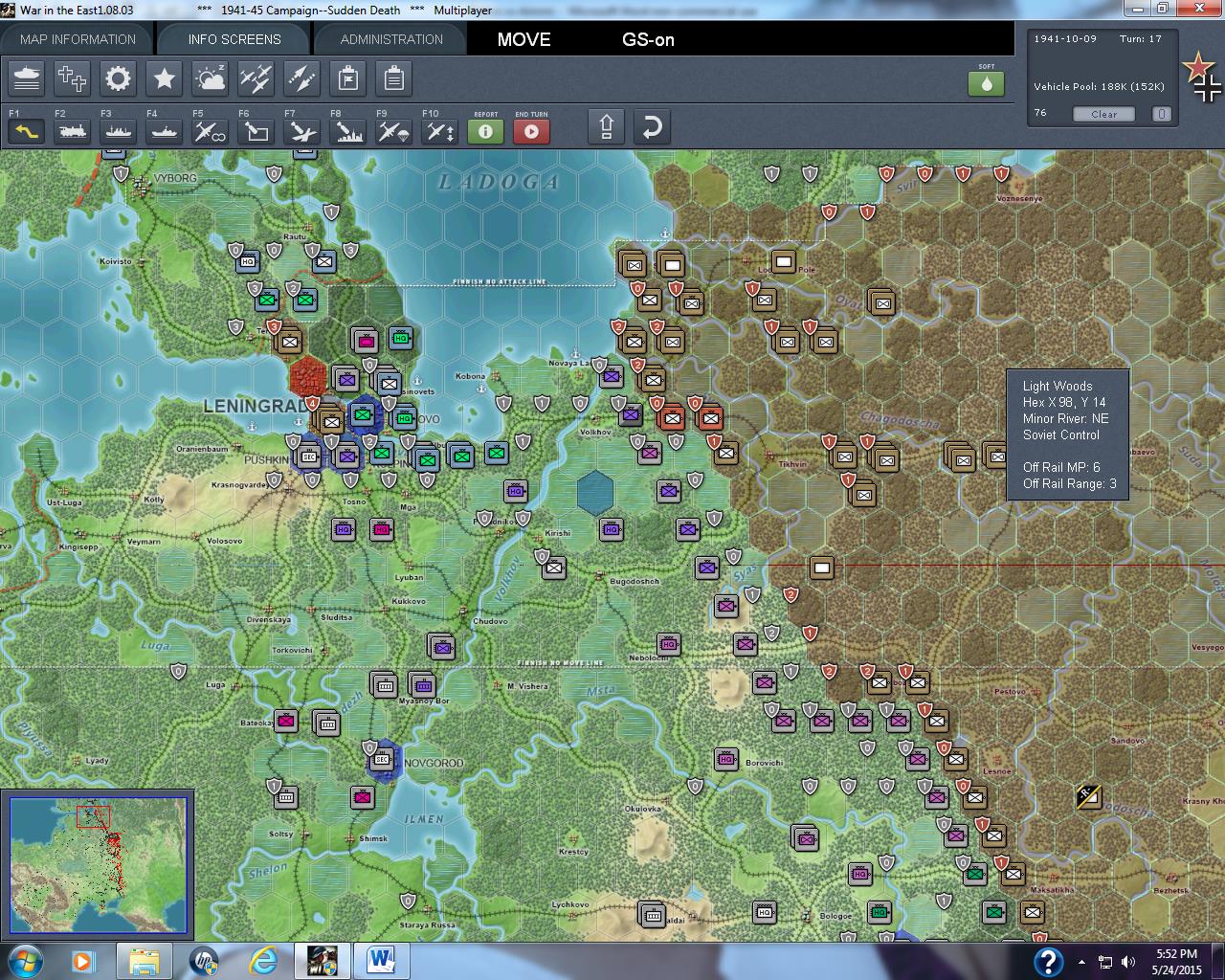Click the star victory screen icon

[164, 78]
